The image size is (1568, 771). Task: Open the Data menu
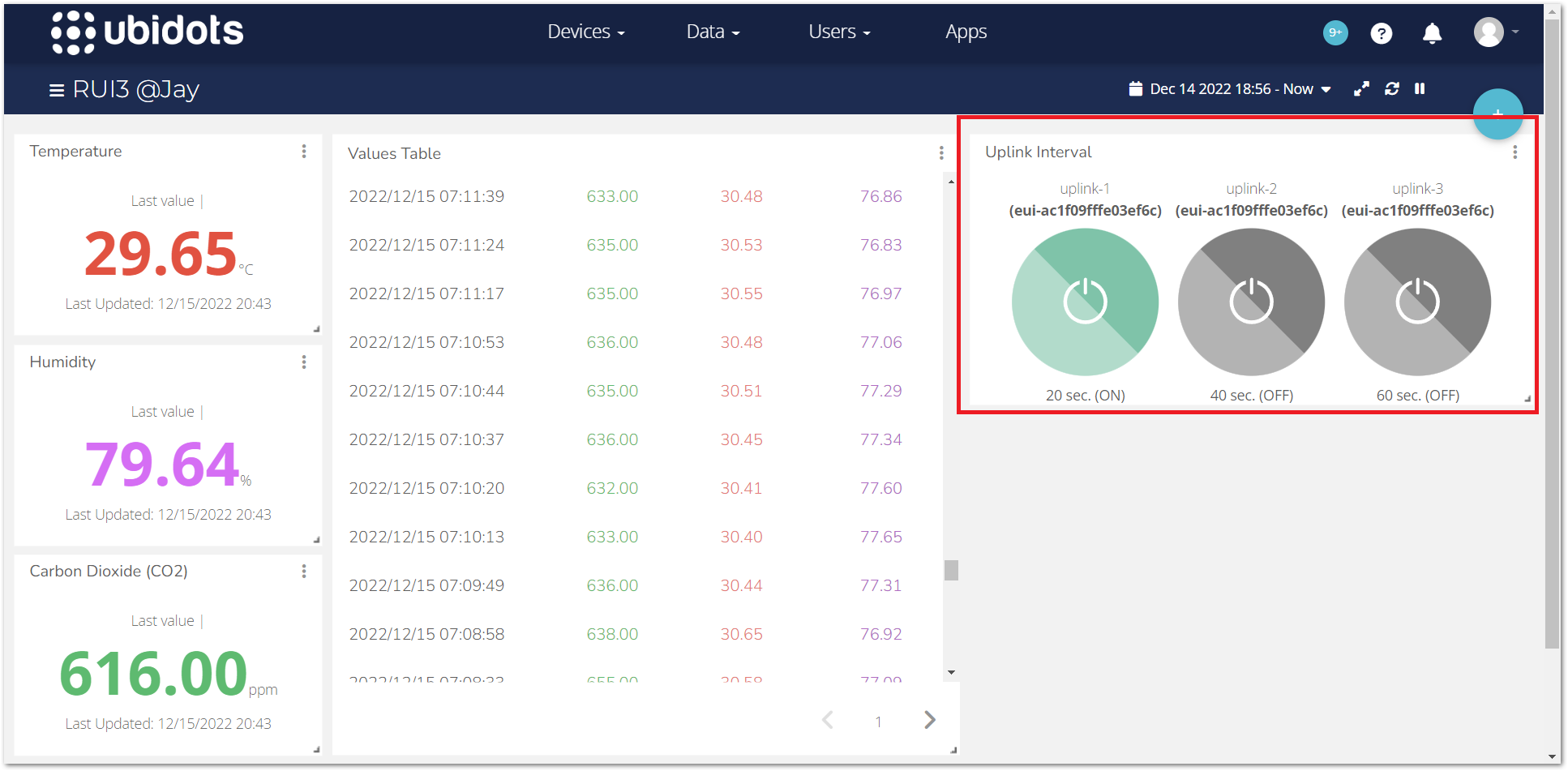[712, 32]
